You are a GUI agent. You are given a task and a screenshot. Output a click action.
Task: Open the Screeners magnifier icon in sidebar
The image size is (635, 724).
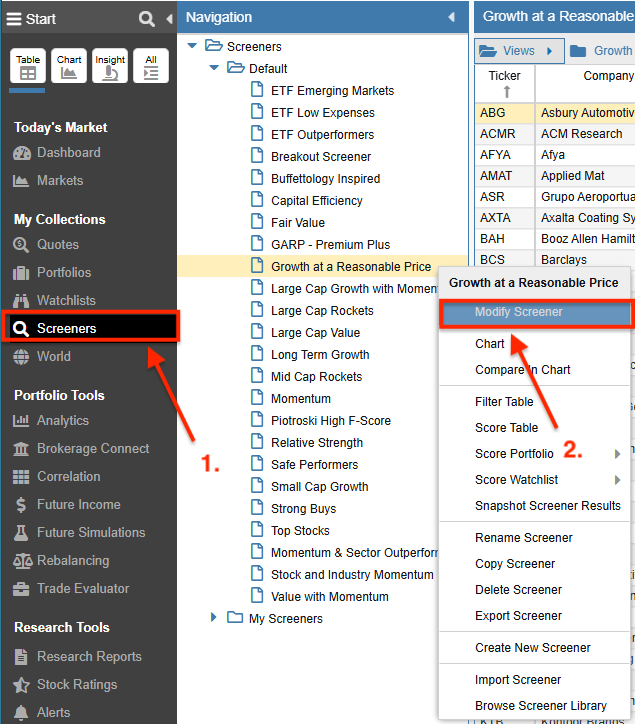(21, 329)
